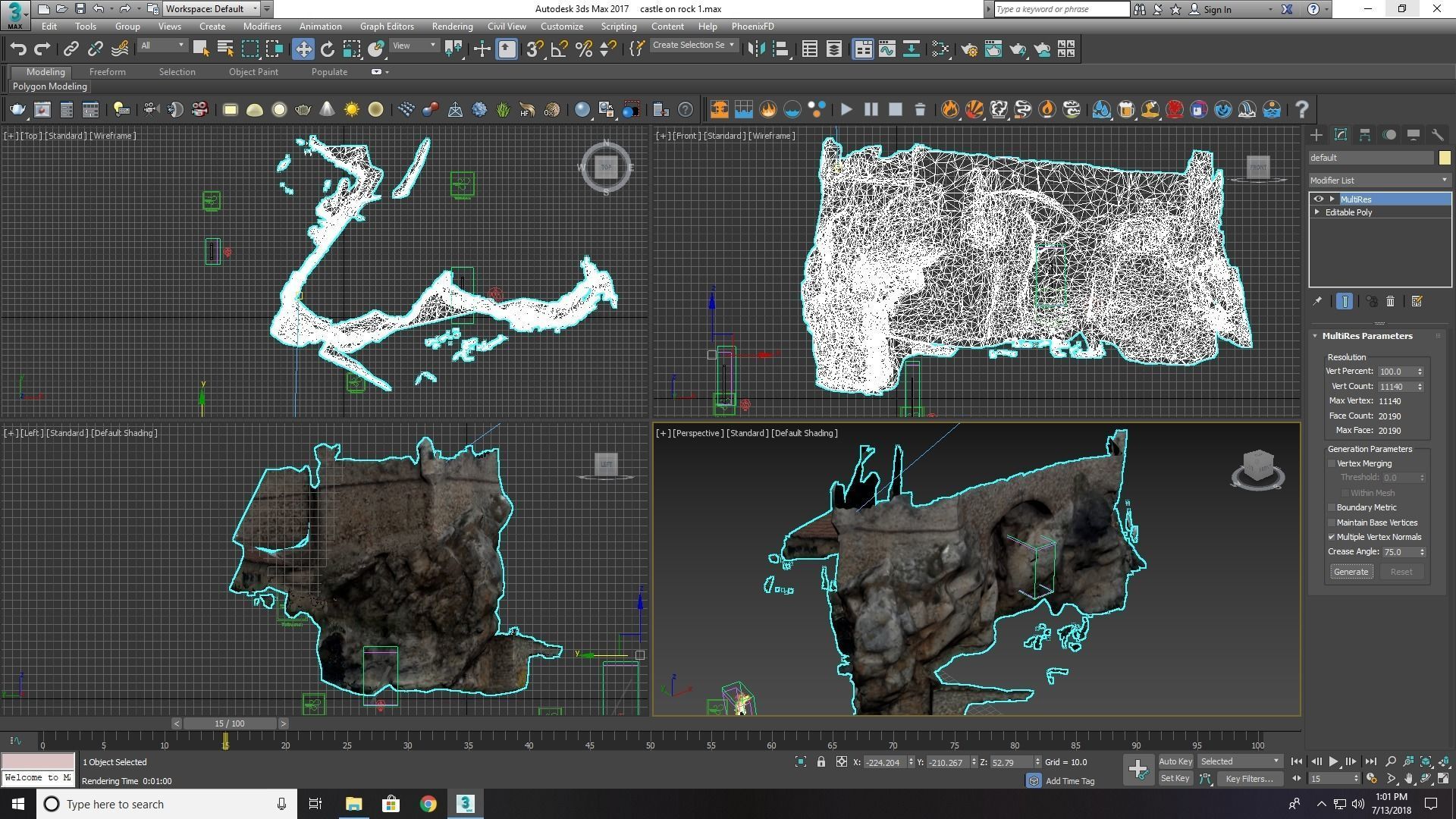Open the Create Selection Set dropdown

click(694, 45)
